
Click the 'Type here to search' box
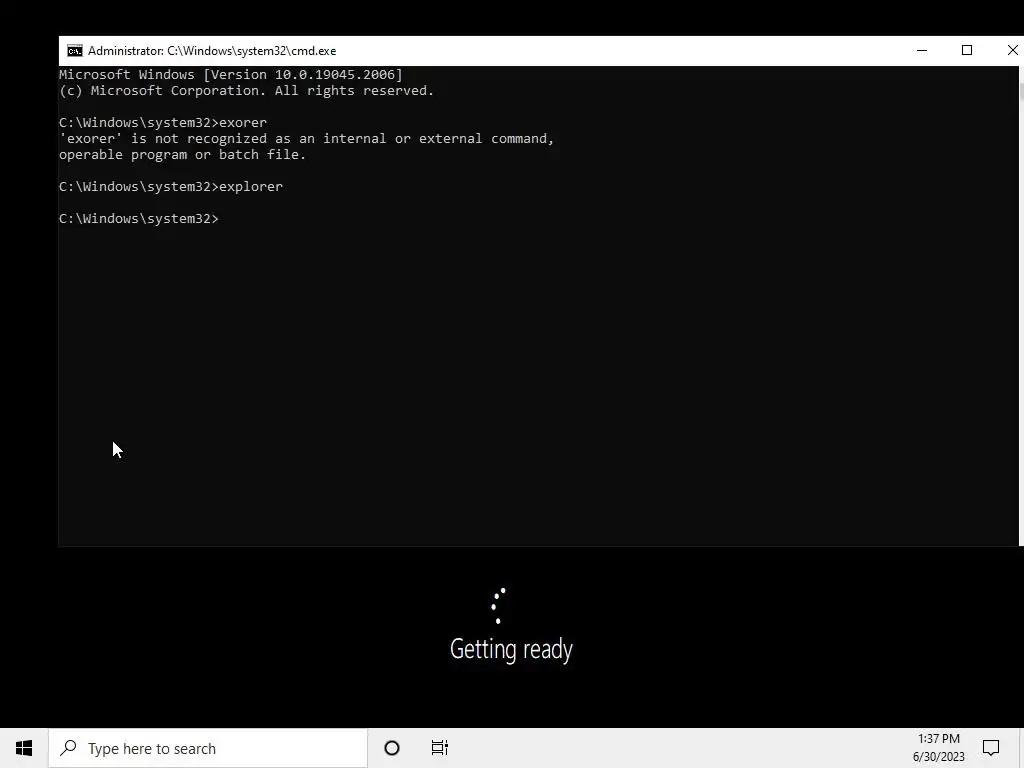point(208,748)
